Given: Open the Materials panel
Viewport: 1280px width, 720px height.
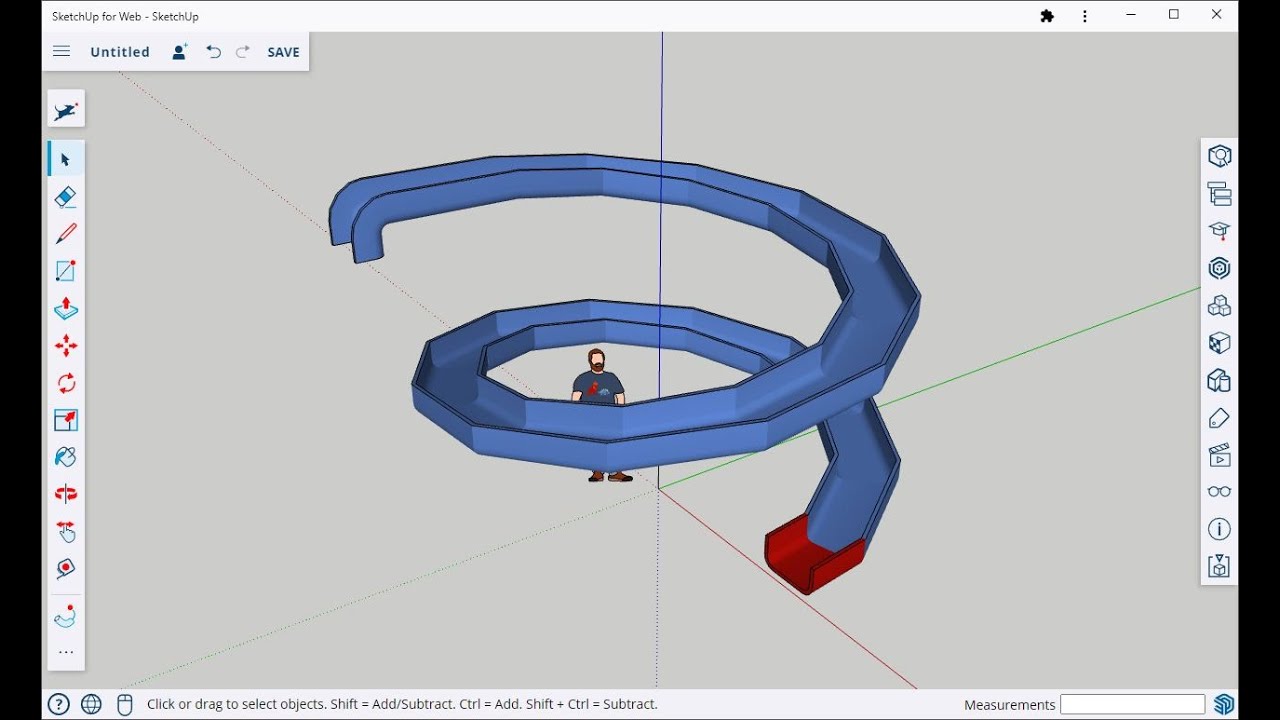Looking at the screenshot, I should (1219, 343).
